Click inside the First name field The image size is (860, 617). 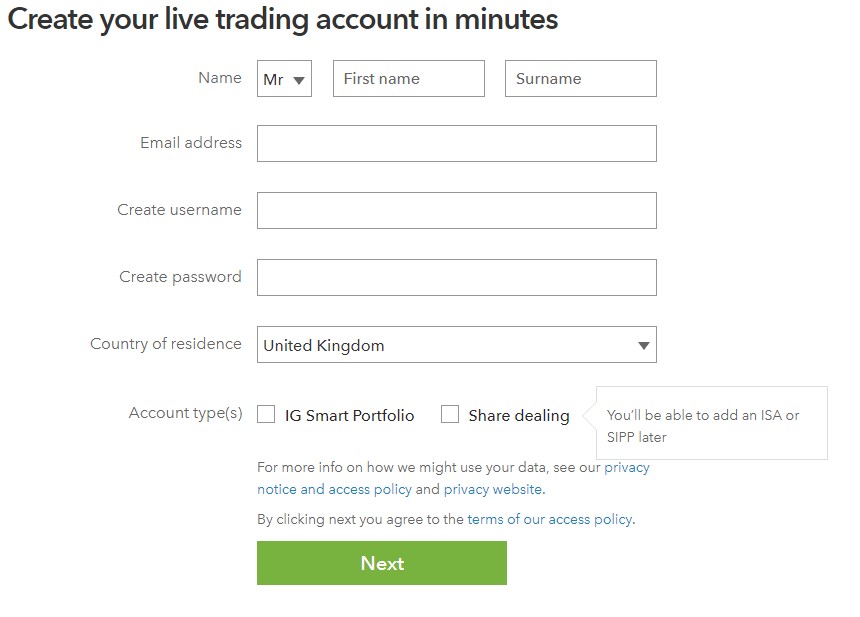pyautogui.click(x=408, y=78)
